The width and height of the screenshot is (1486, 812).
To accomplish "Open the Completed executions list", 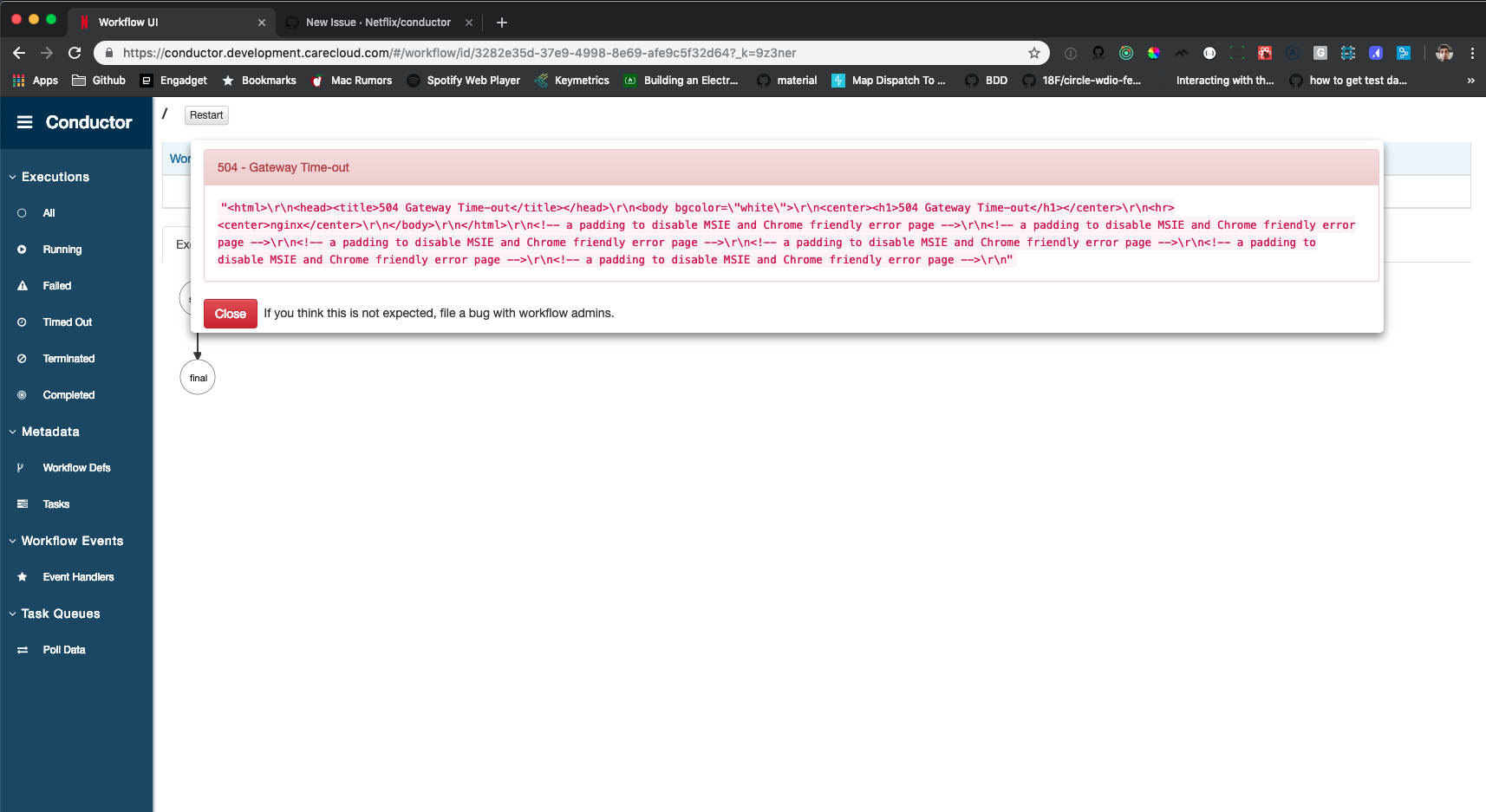I will tap(68, 394).
